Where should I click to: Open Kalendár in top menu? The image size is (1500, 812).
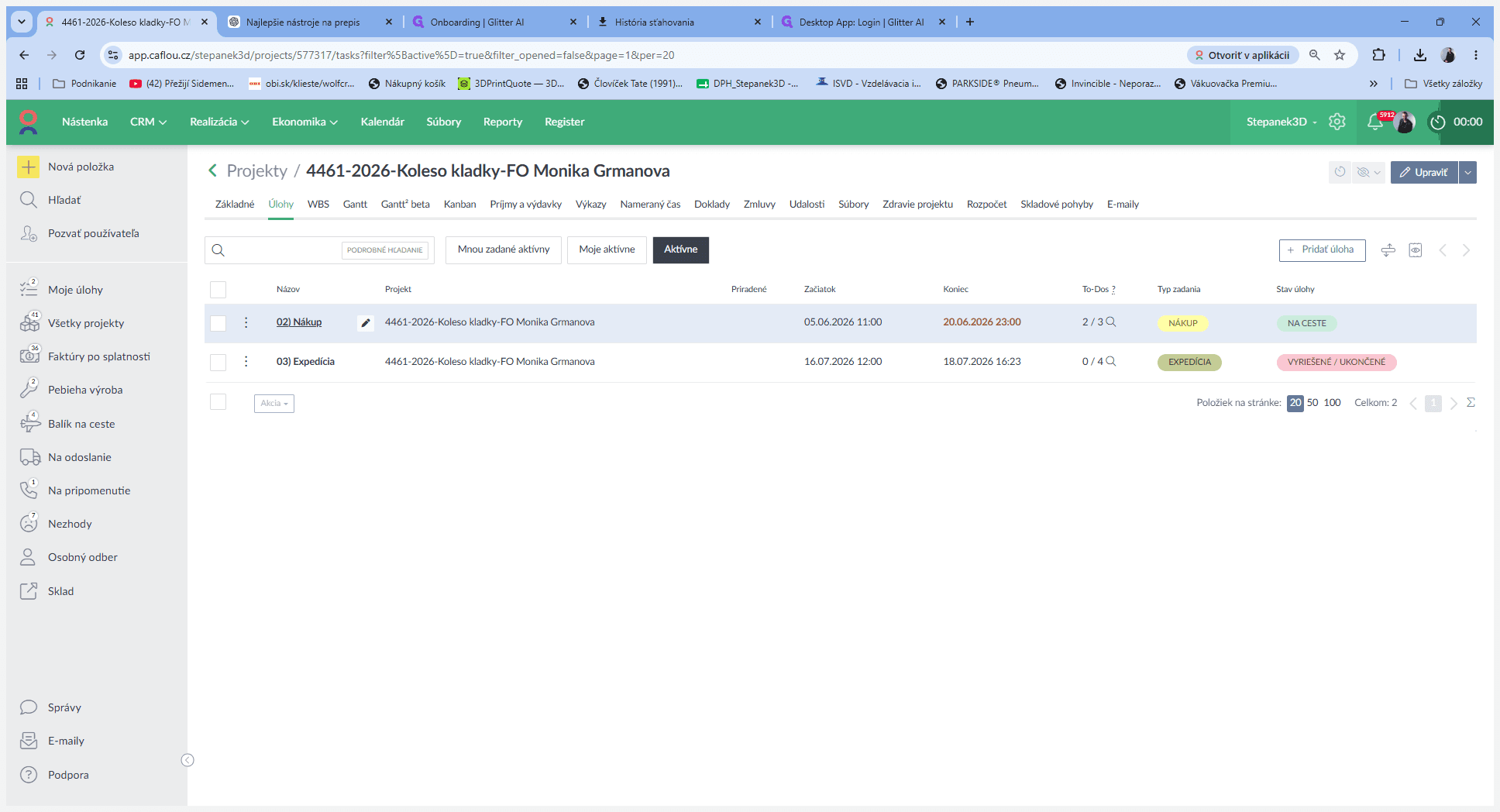(383, 122)
